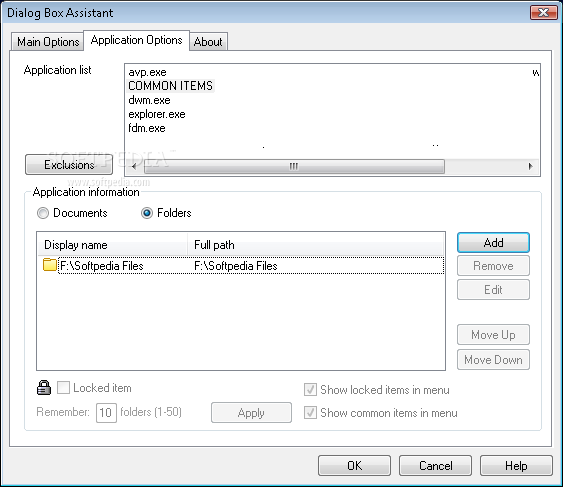Select COMMON ITEMS in the application list
563x487 pixels.
[170, 86]
